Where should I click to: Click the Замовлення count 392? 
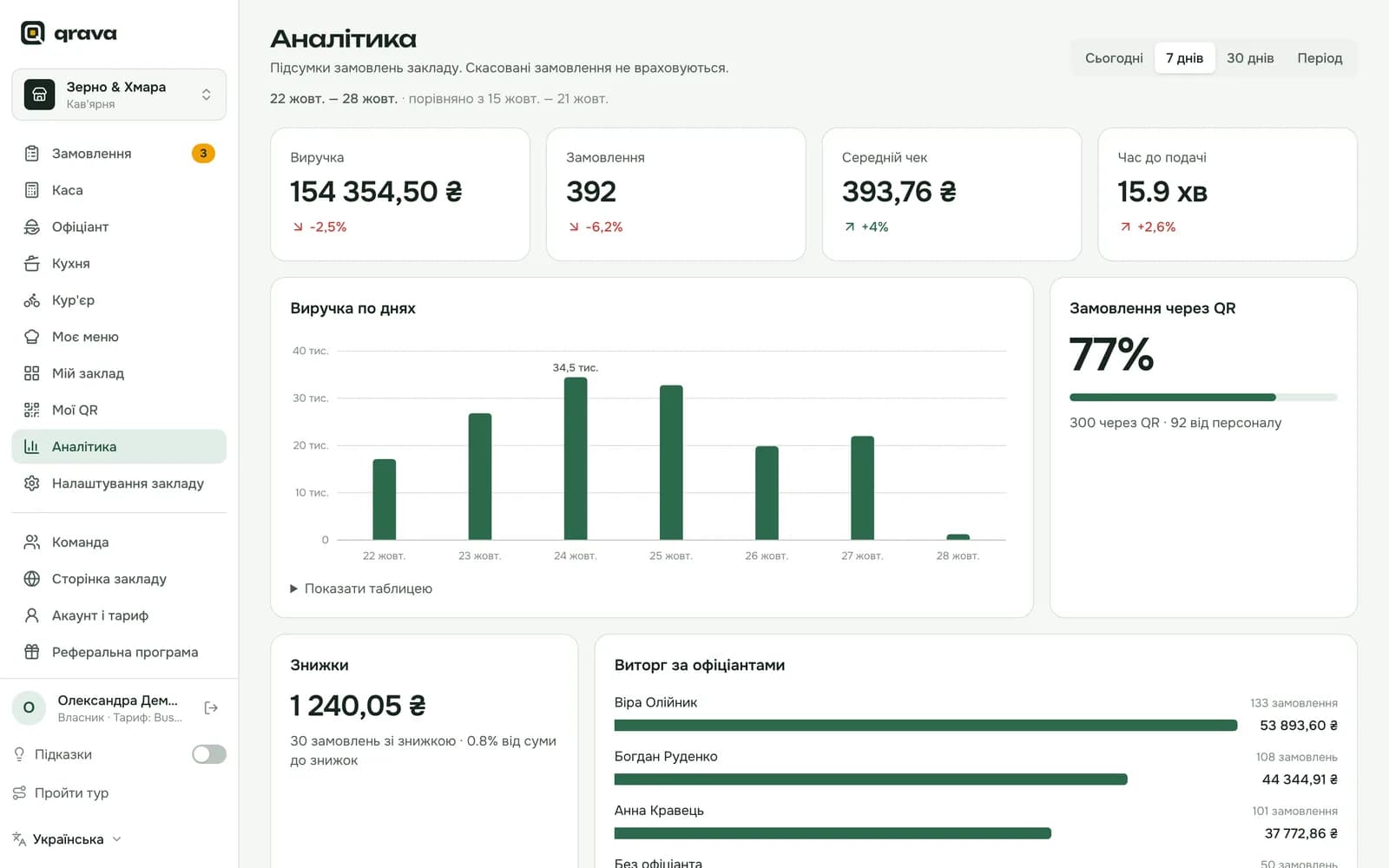(591, 192)
